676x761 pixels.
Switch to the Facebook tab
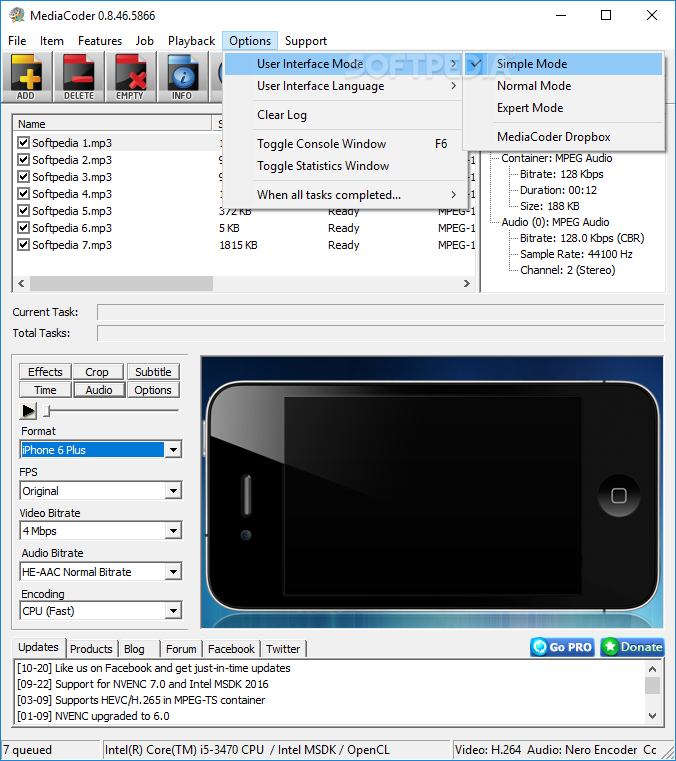(x=231, y=649)
